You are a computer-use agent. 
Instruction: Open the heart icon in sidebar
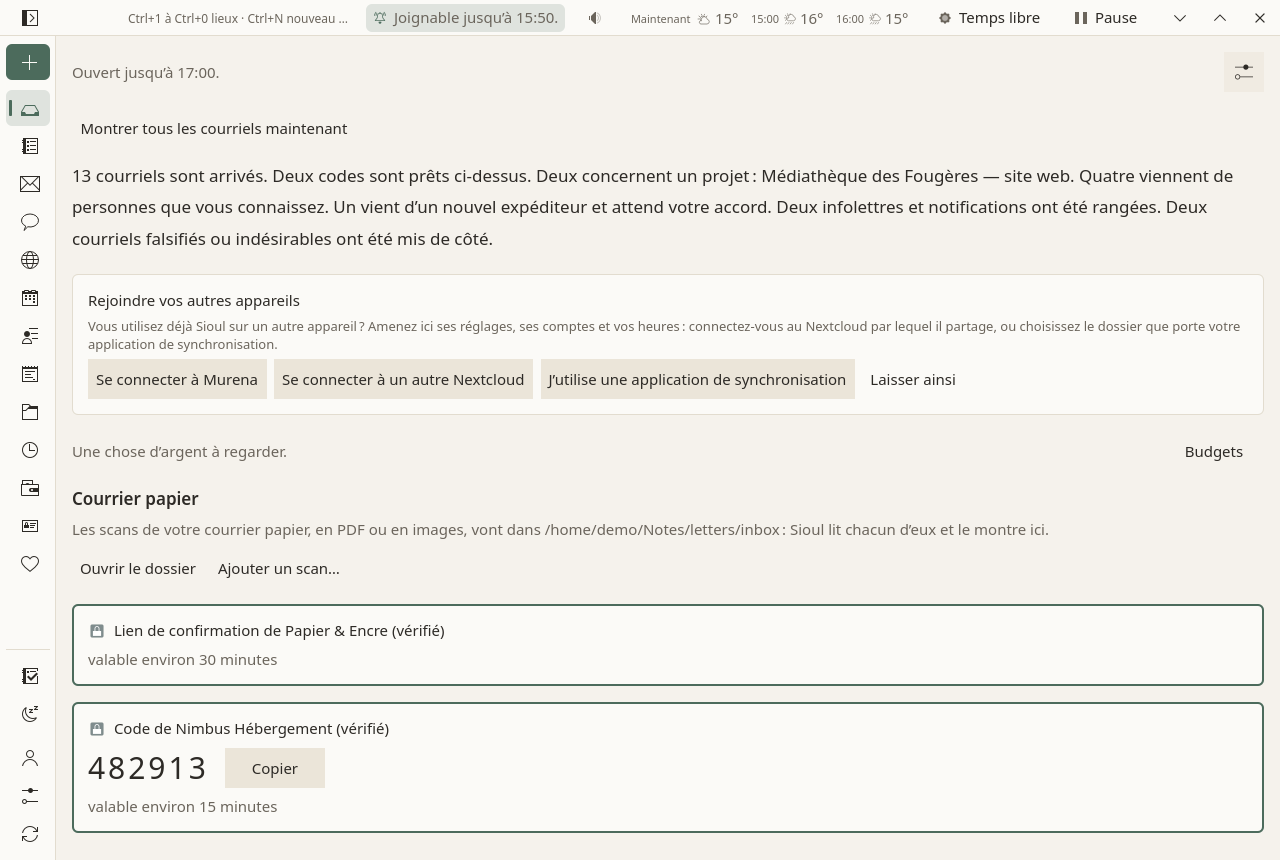coord(30,564)
